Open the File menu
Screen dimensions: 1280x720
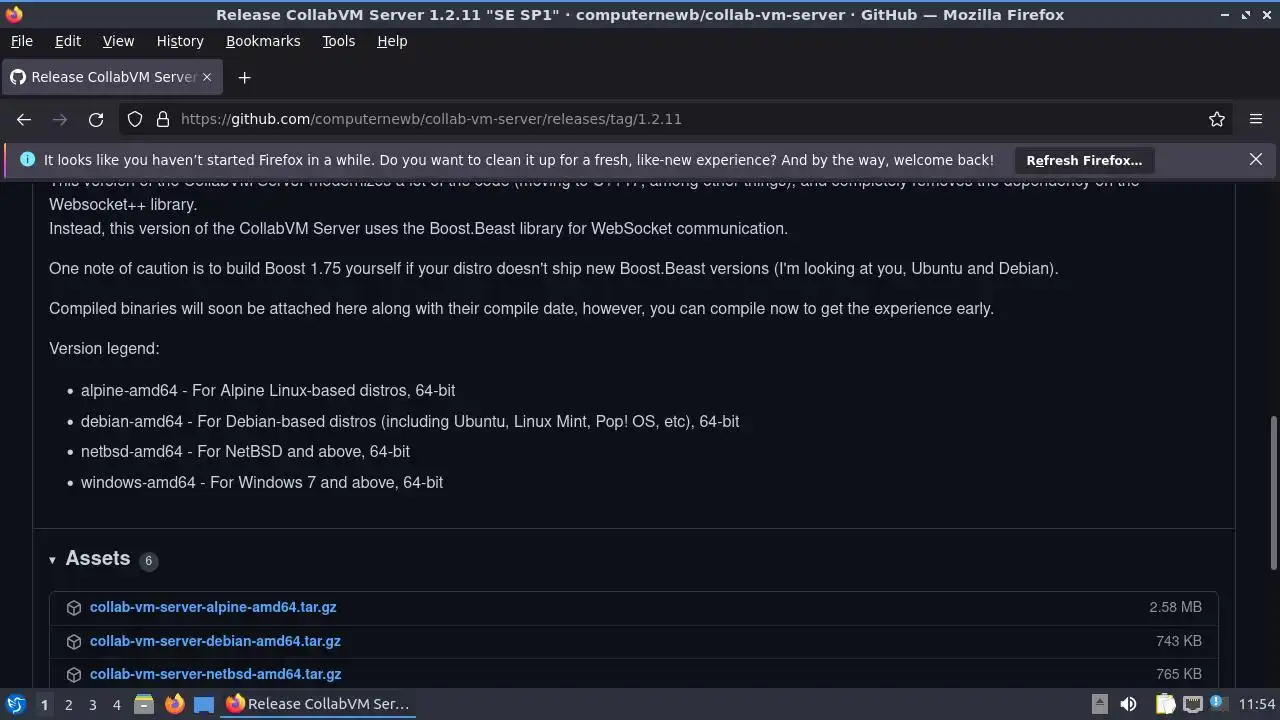[21, 41]
